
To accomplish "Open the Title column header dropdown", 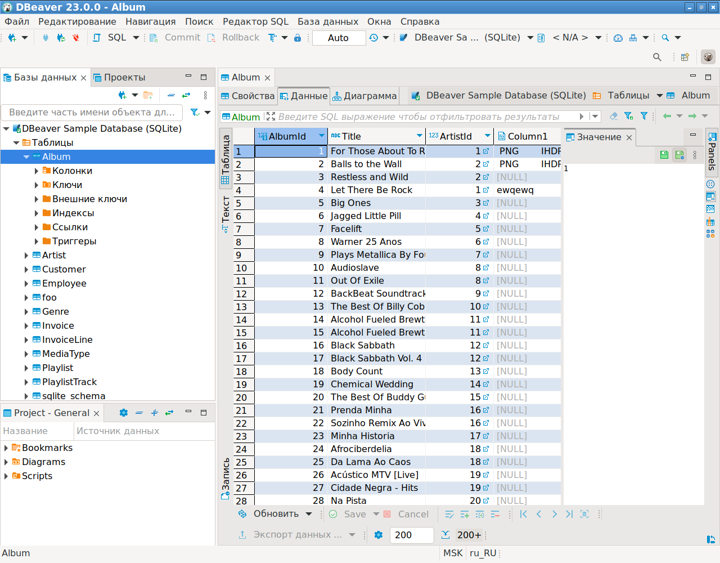I will pyautogui.click(x=419, y=136).
